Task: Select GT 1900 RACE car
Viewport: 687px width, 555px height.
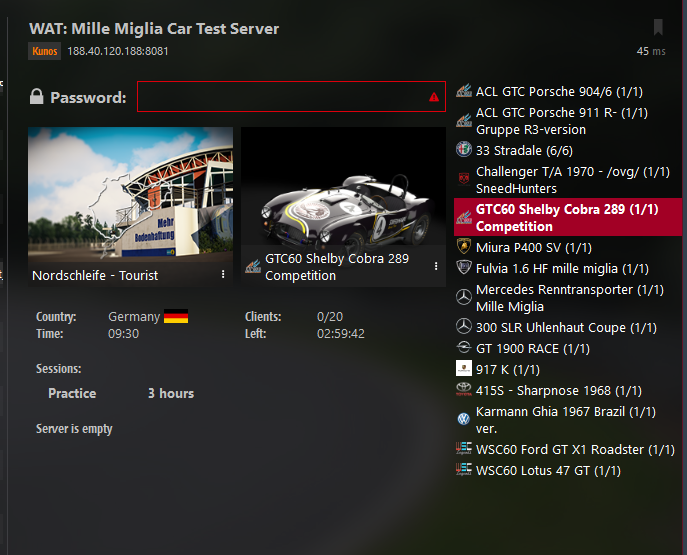Action: pyautogui.click(x=568, y=348)
